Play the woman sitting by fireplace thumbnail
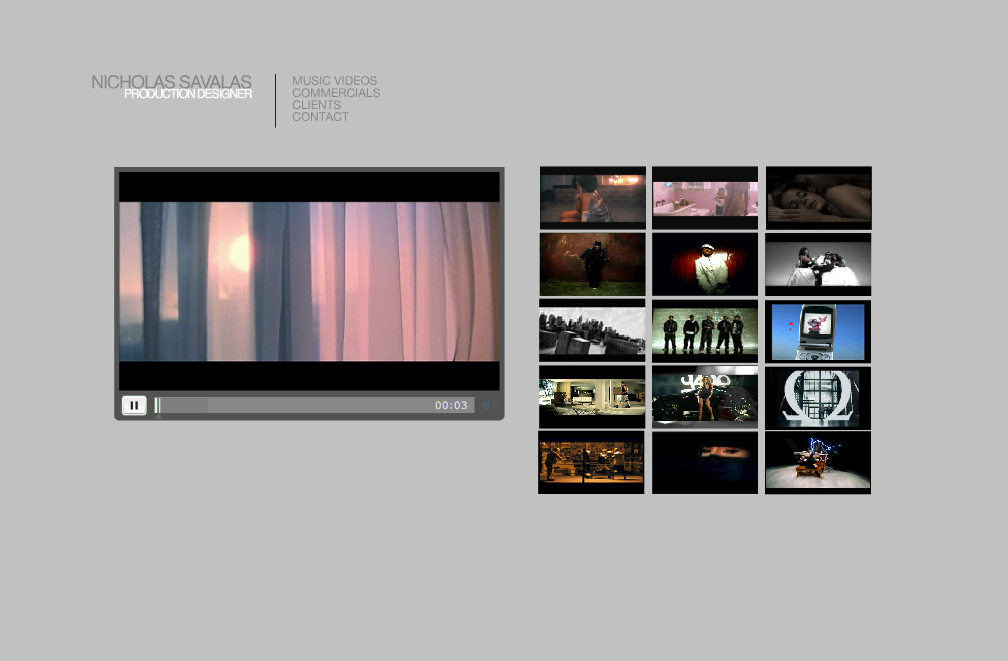Screen dimensions: 1008x661 [x=592, y=198]
